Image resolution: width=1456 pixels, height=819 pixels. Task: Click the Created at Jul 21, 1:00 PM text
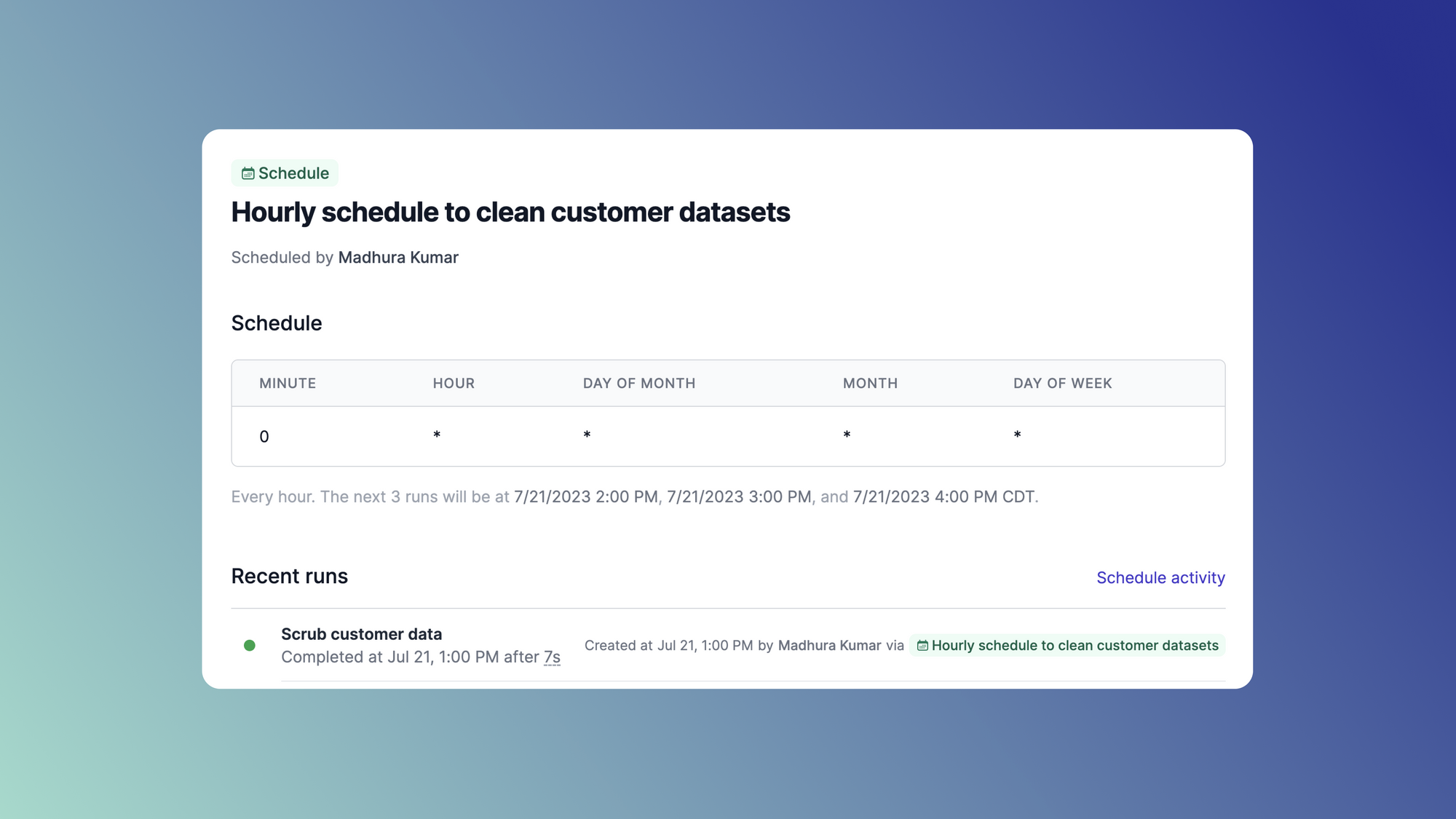click(668, 646)
